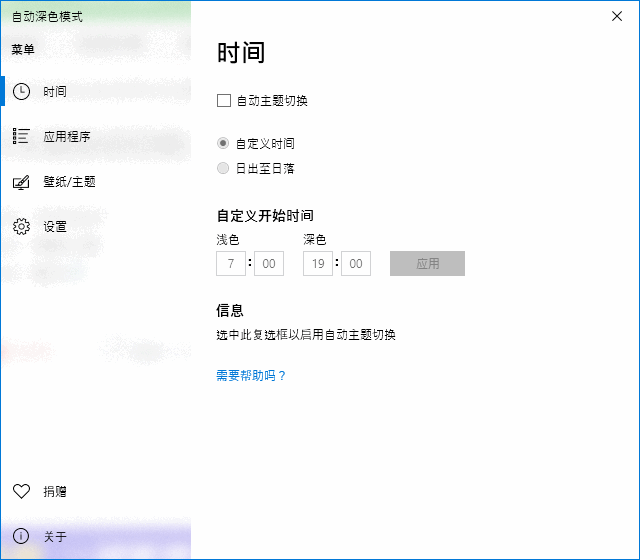Open the 应用程序 menu entry
This screenshot has width=640, height=560.
coord(96,136)
